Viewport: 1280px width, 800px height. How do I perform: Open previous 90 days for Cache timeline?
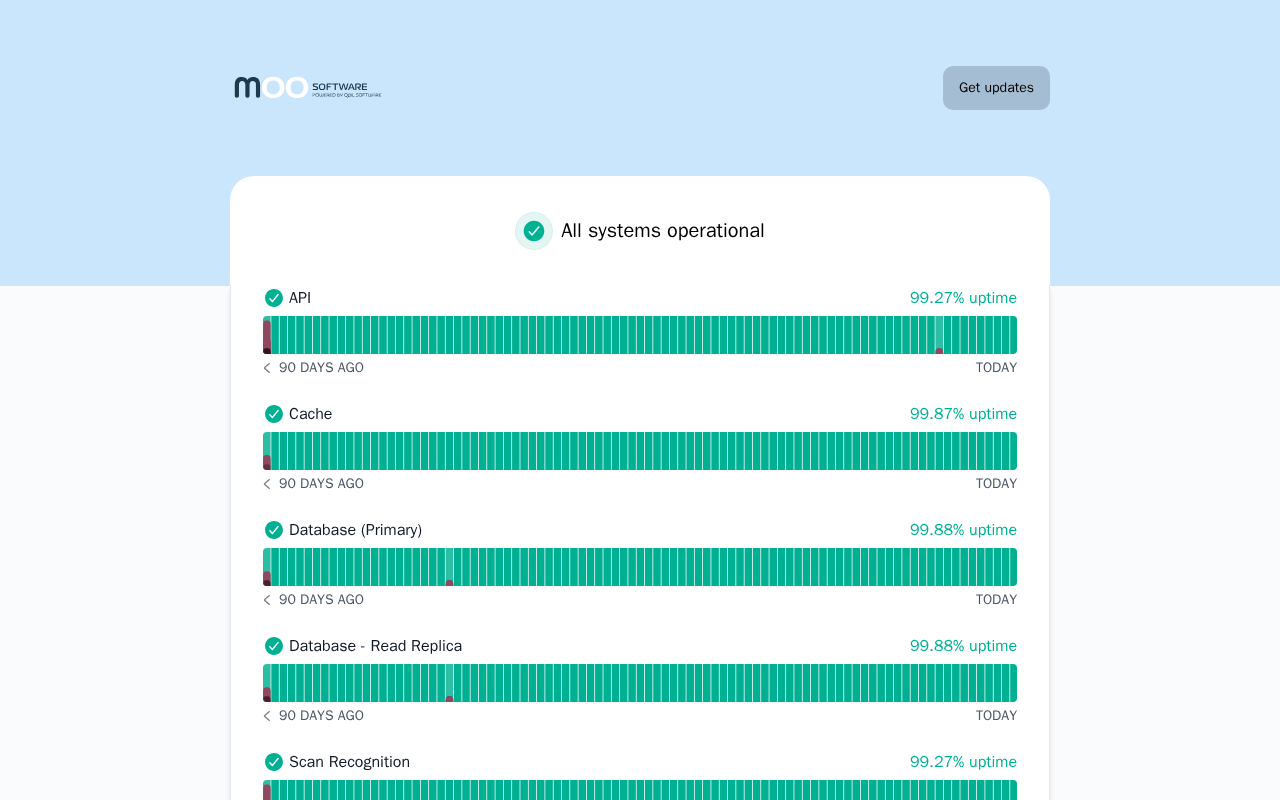[x=267, y=484]
